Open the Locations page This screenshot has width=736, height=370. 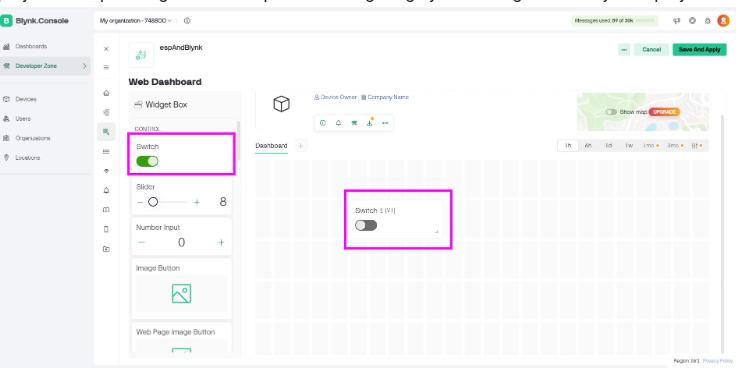coord(27,158)
